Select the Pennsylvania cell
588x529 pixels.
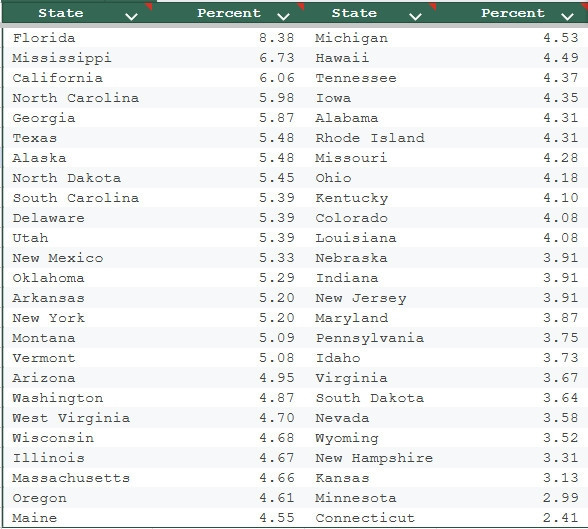(371, 338)
